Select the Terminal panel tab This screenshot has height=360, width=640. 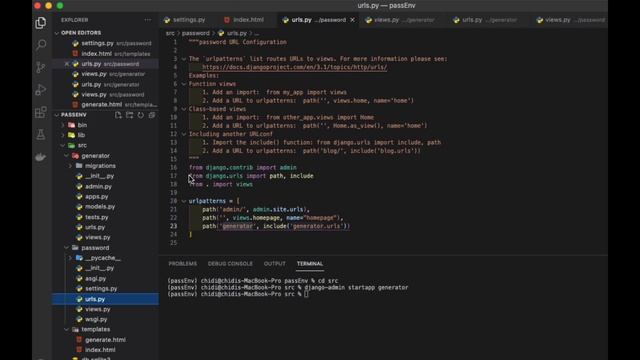click(310, 264)
